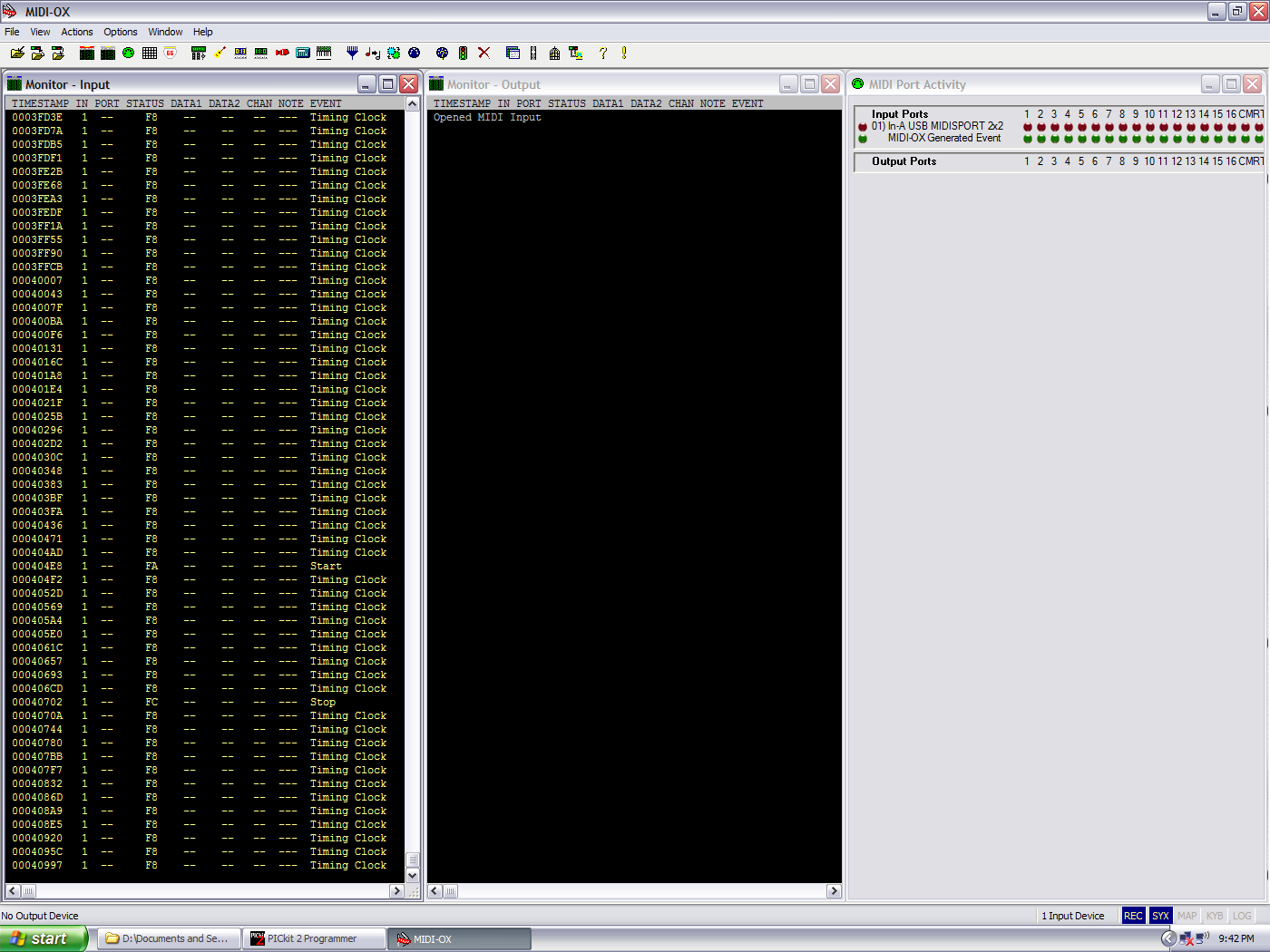Open the piano keyboard toolbar icon
The height and width of the screenshot is (952, 1270).
coord(324,53)
